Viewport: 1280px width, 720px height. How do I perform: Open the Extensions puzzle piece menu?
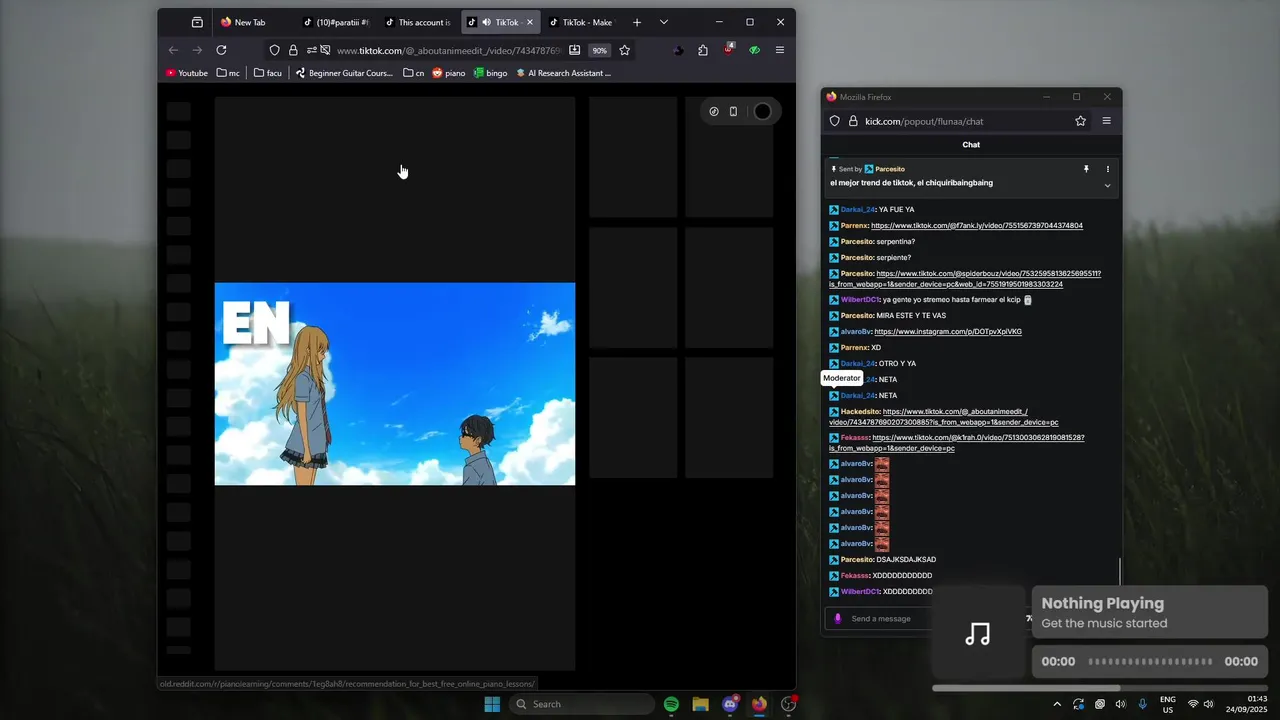(703, 50)
